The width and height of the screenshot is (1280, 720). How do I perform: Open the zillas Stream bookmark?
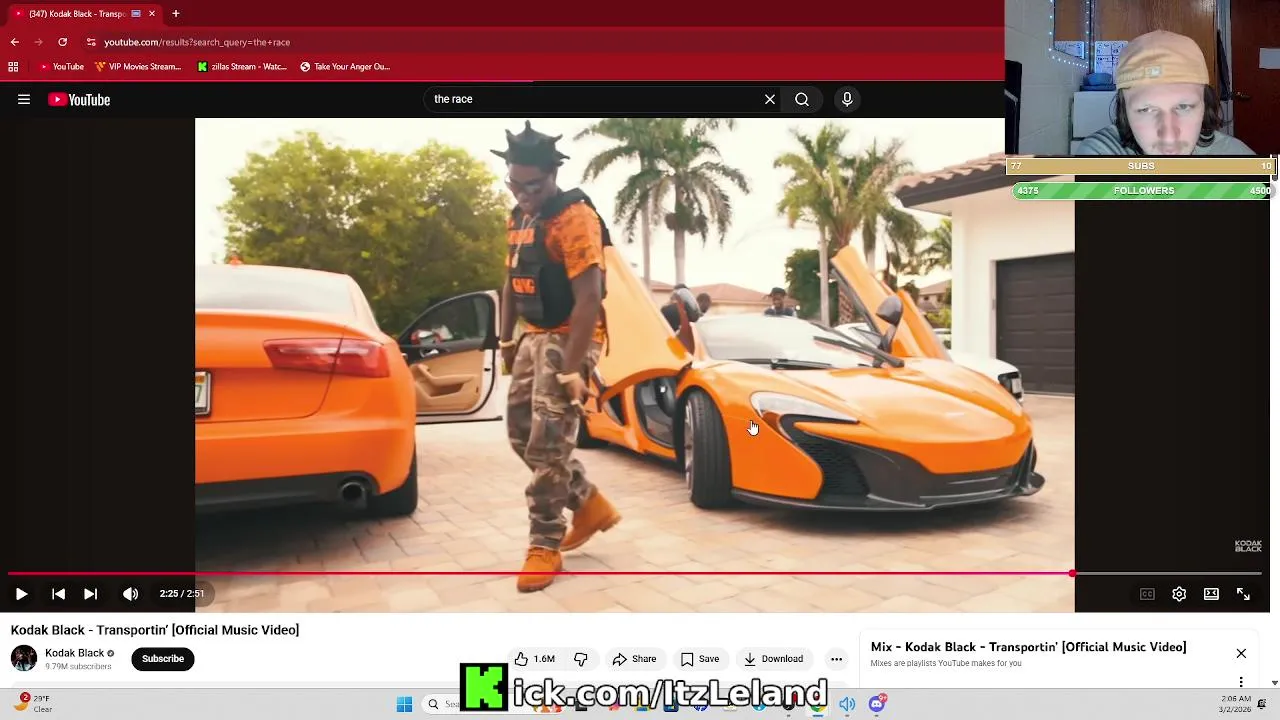(242, 67)
